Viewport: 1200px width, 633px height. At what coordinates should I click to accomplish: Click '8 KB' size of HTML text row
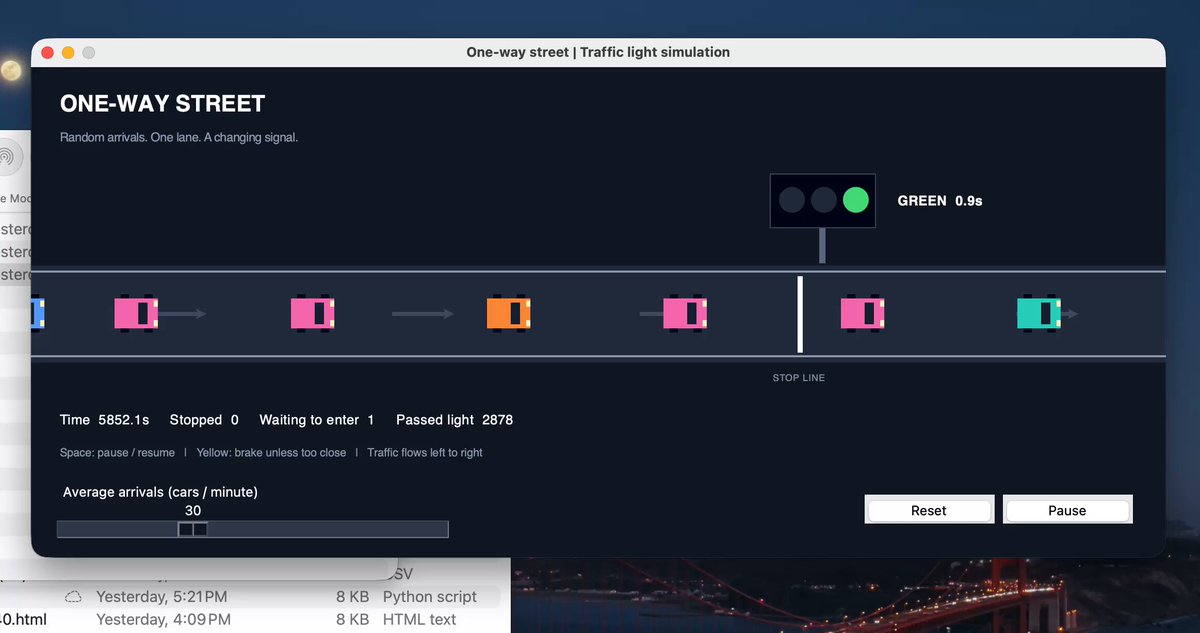(x=352, y=620)
